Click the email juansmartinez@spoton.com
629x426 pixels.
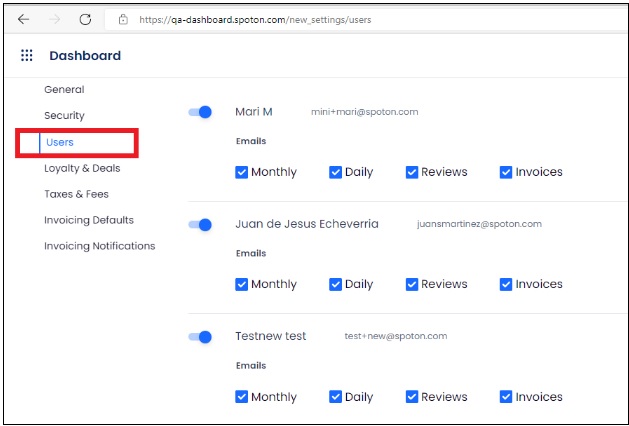click(x=479, y=224)
